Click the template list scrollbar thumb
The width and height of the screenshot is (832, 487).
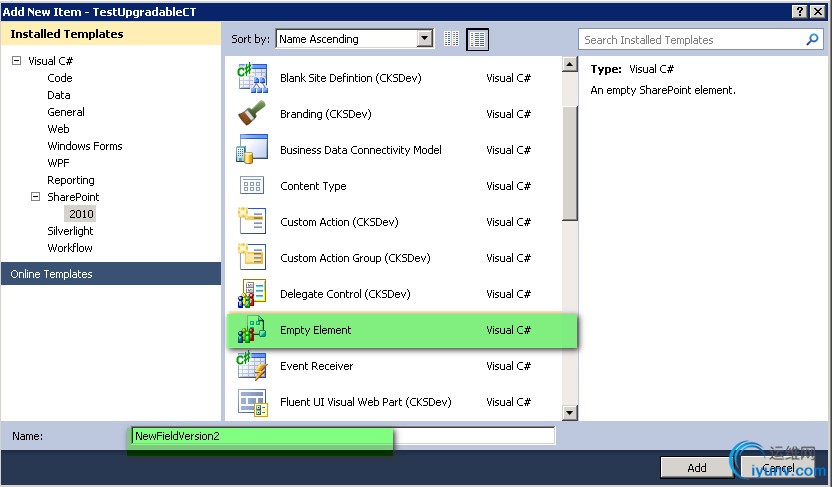point(569,163)
